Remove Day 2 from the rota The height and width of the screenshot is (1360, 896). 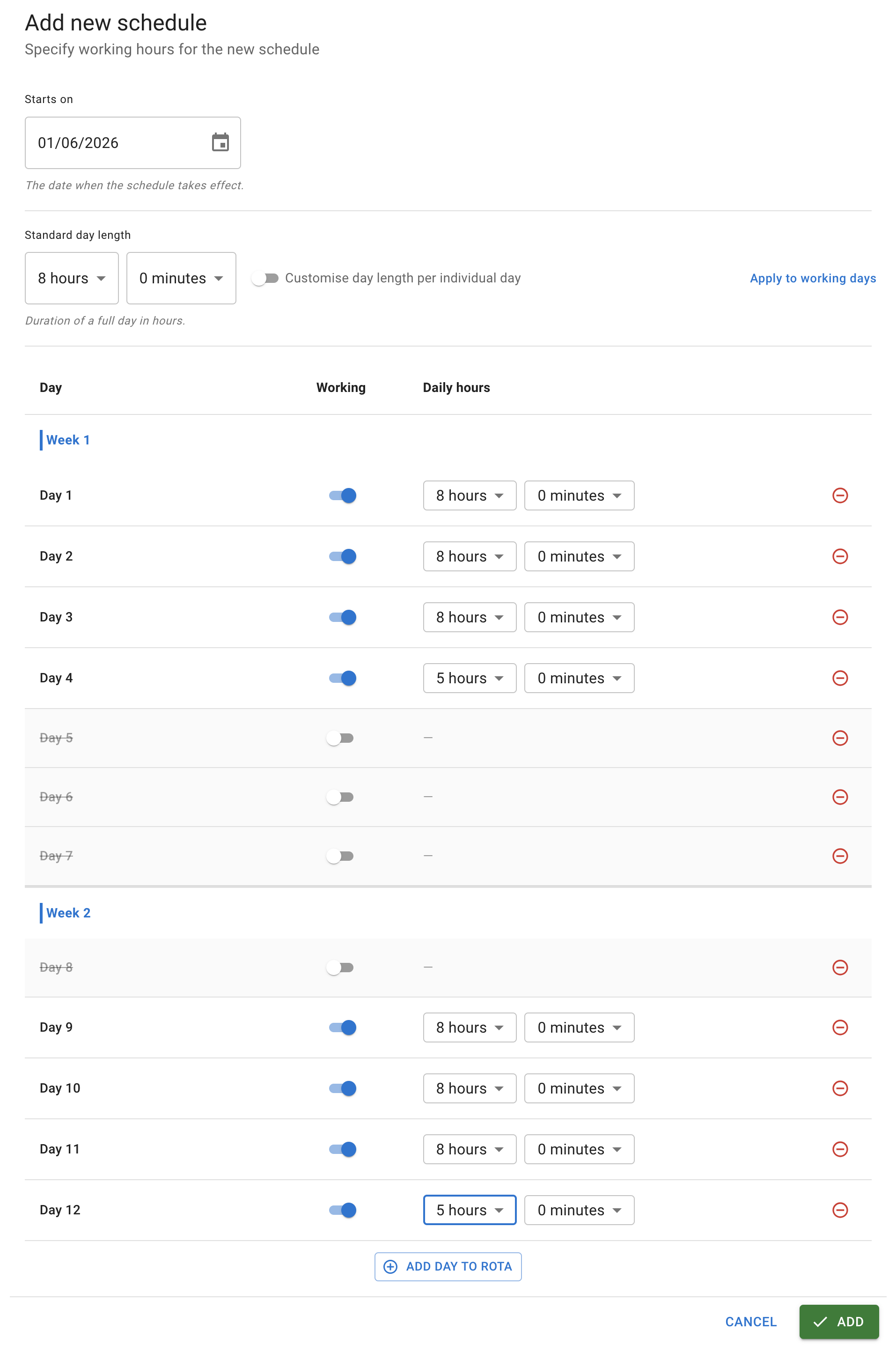click(839, 556)
